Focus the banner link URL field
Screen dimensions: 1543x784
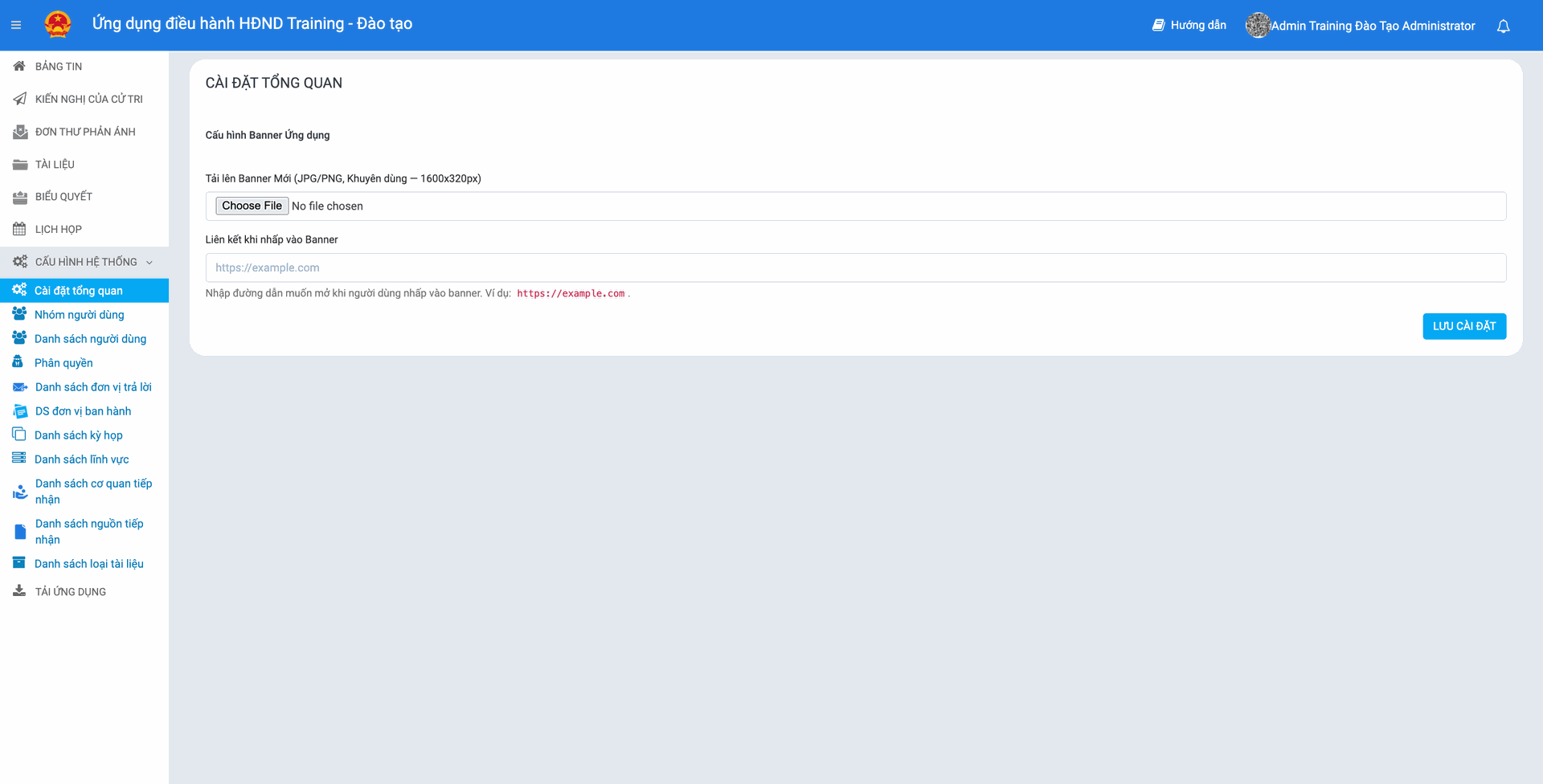(855, 268)
